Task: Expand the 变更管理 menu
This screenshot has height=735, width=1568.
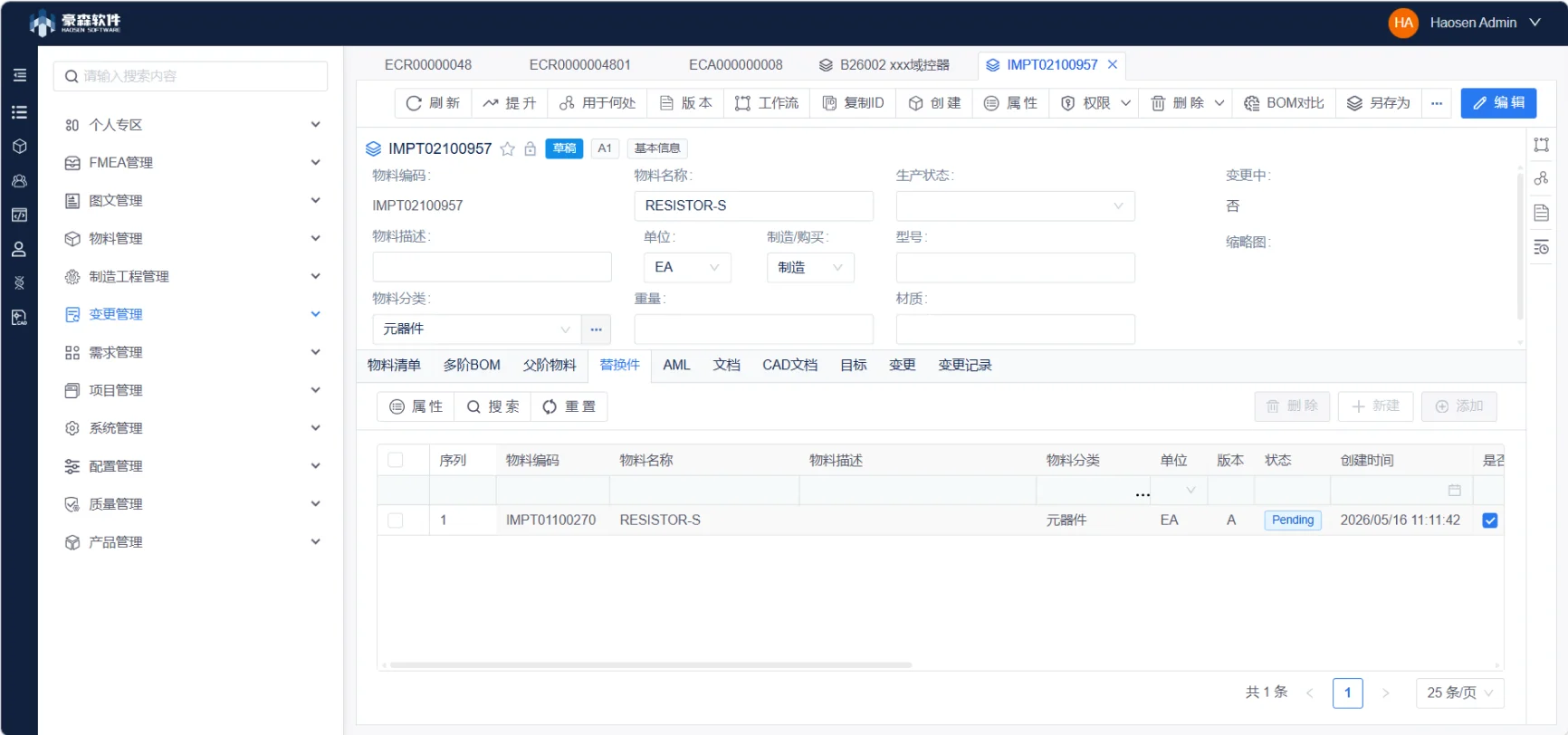Action: click(x=192, y=314)
